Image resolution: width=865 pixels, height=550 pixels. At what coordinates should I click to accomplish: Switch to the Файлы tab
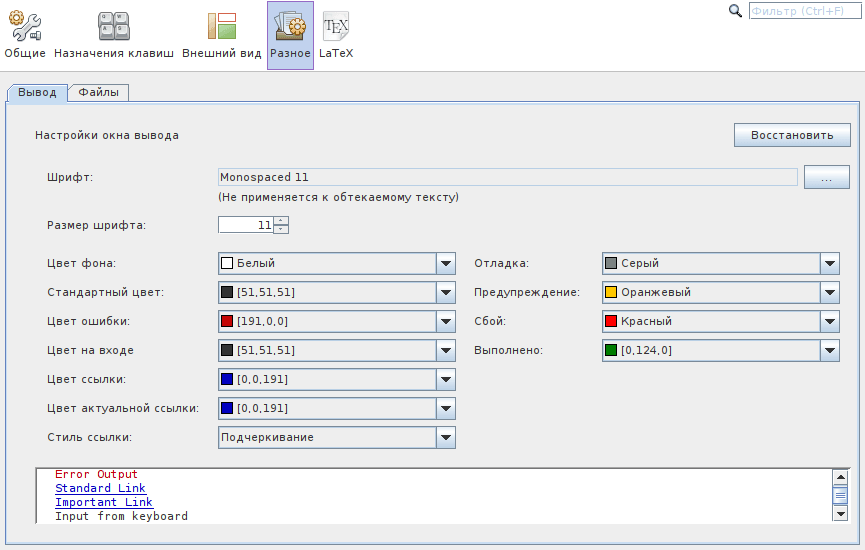point(99,93)
